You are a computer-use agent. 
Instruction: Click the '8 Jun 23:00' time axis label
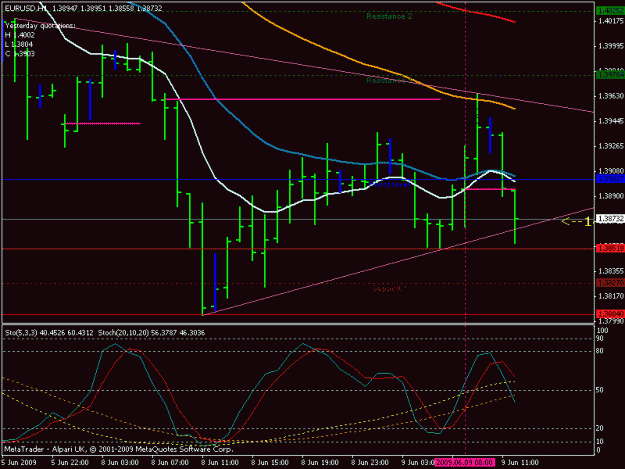click(369, 463)
